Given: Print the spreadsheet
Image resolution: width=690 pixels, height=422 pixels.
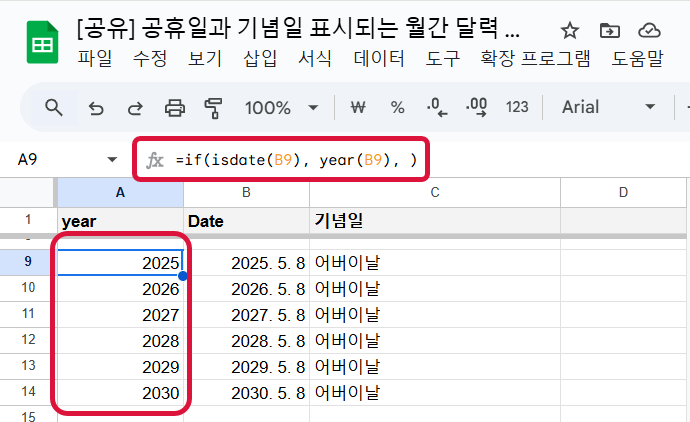Looking at the screenshot, I should (175, 107).
